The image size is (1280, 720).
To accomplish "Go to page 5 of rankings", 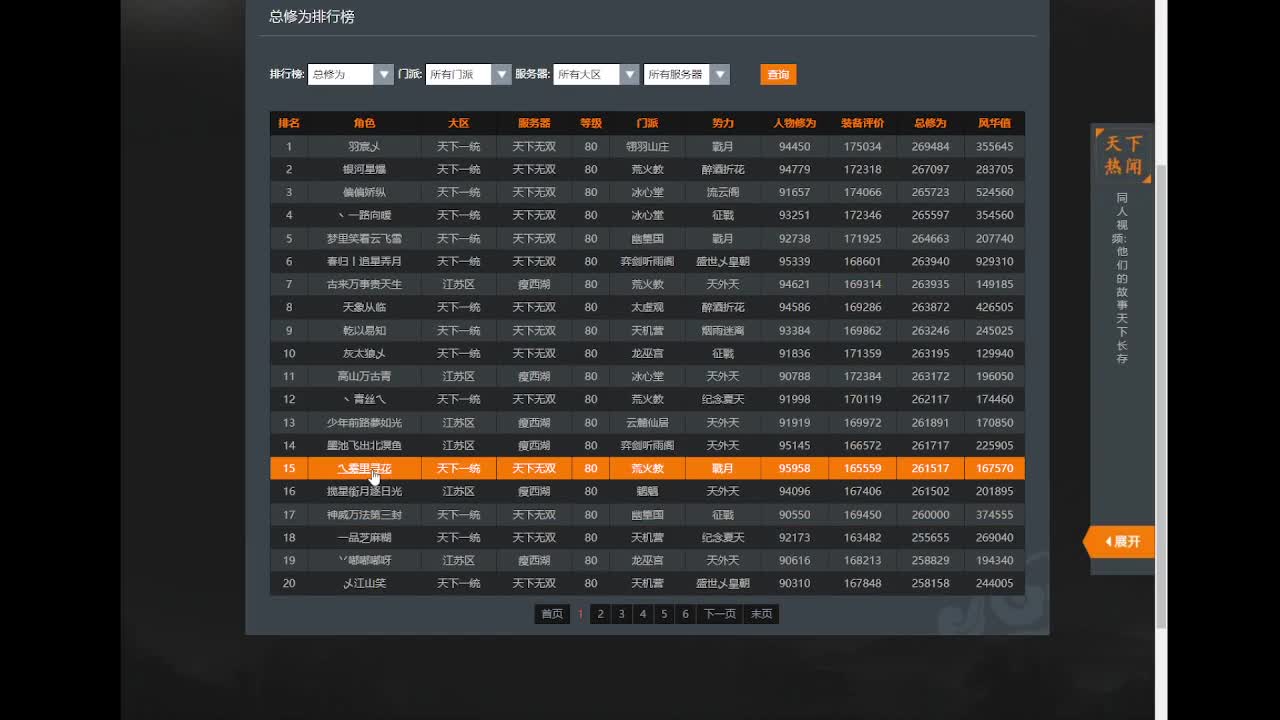I will (x=664, y=614).
